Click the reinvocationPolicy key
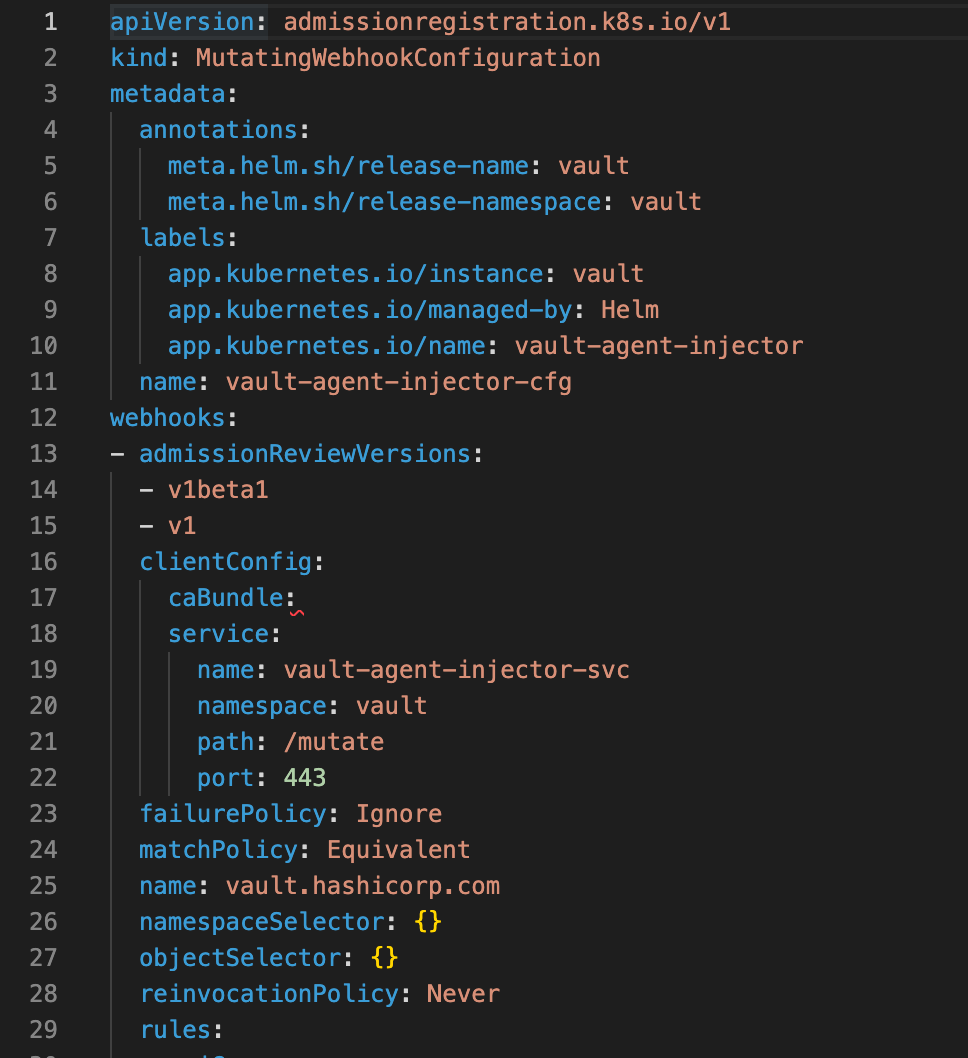 (x=269, y=993)
